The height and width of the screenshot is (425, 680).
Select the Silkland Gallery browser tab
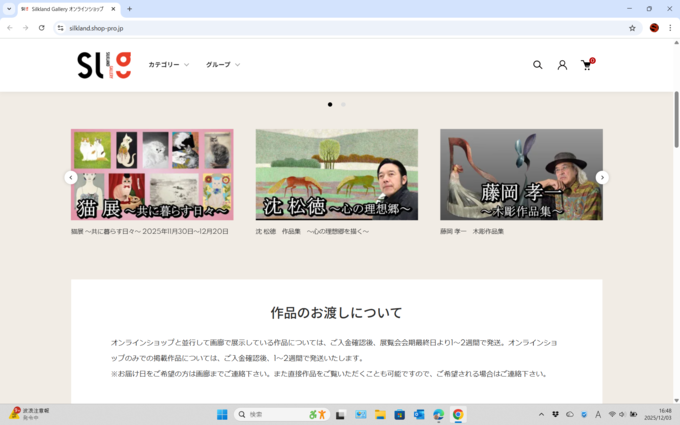(69, 9)
